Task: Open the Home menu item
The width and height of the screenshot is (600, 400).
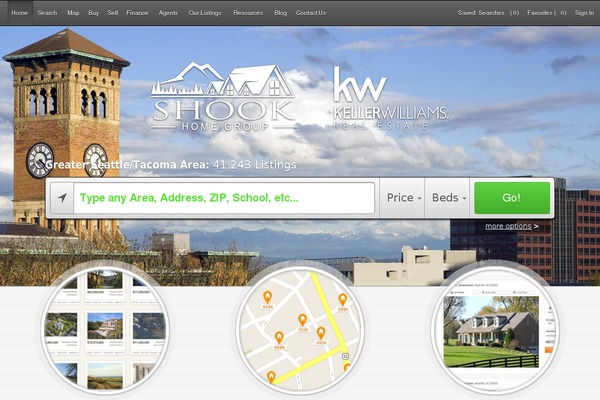Action: [x=19, y=13]
